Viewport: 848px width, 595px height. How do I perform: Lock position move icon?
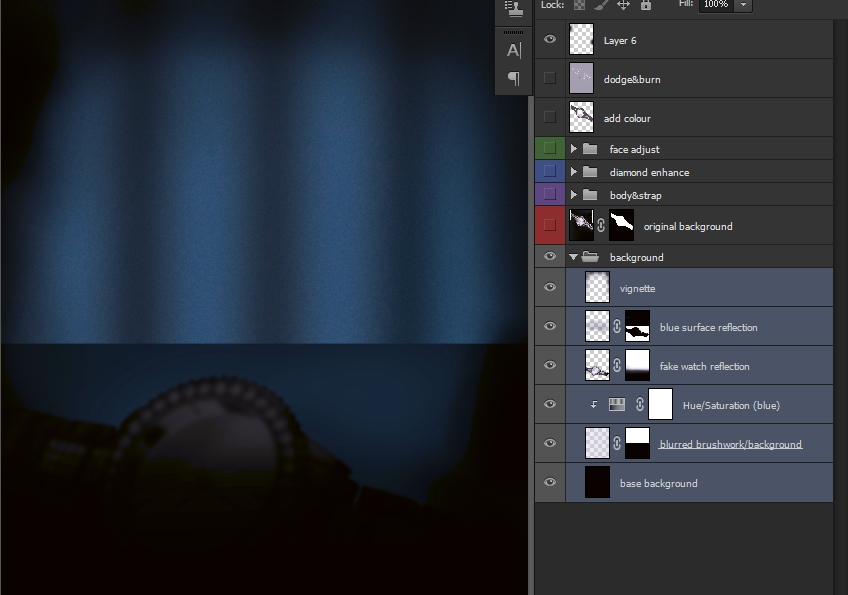click(623, 5)
